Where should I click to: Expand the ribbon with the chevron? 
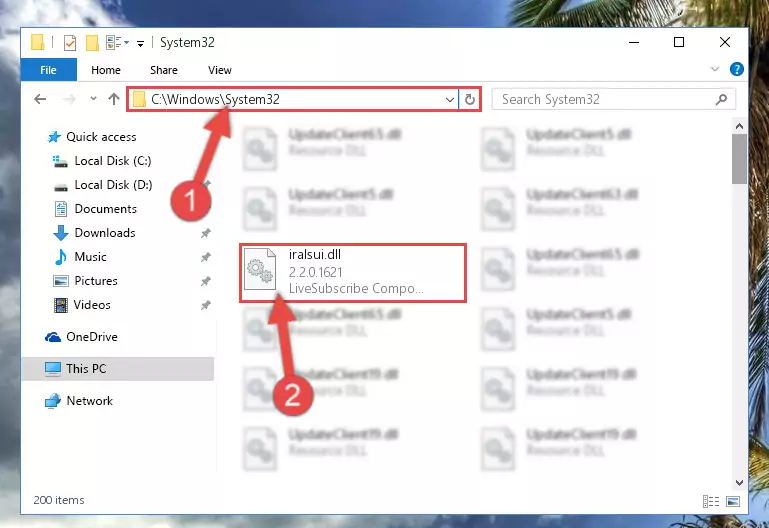point(715,69)
